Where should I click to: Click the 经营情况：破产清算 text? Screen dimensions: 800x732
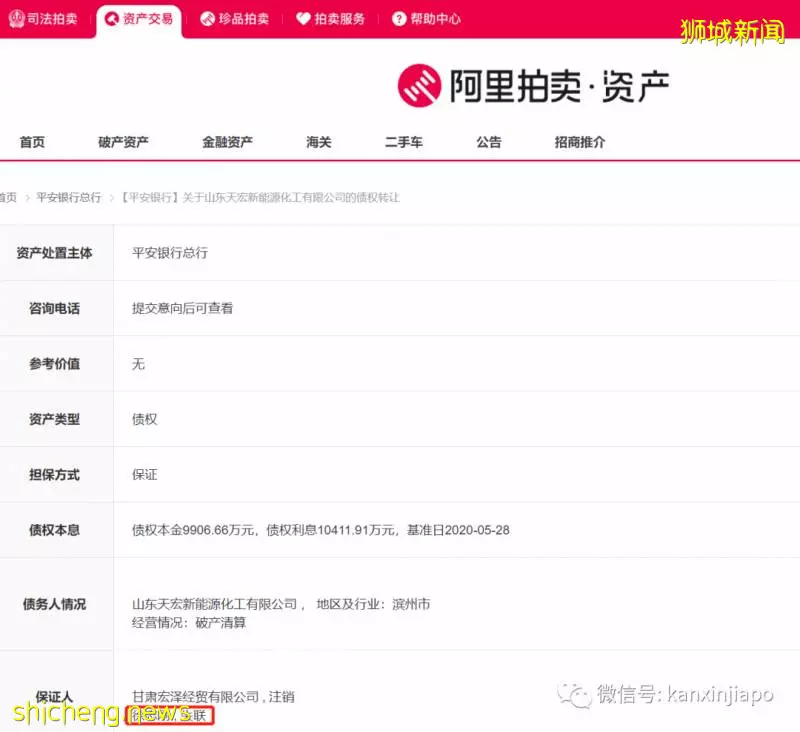coord(189,623)
